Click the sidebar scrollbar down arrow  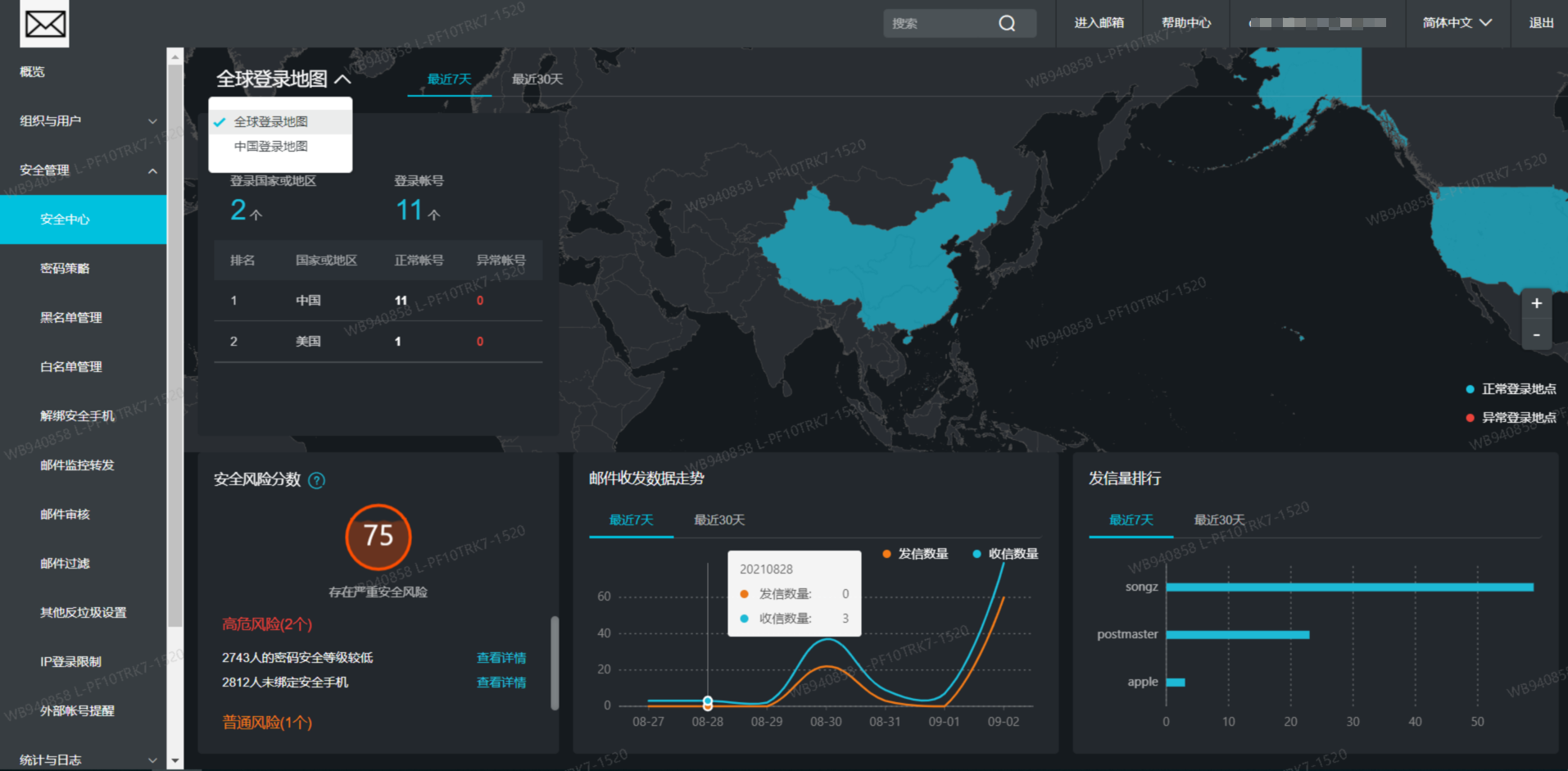(174, 761)
